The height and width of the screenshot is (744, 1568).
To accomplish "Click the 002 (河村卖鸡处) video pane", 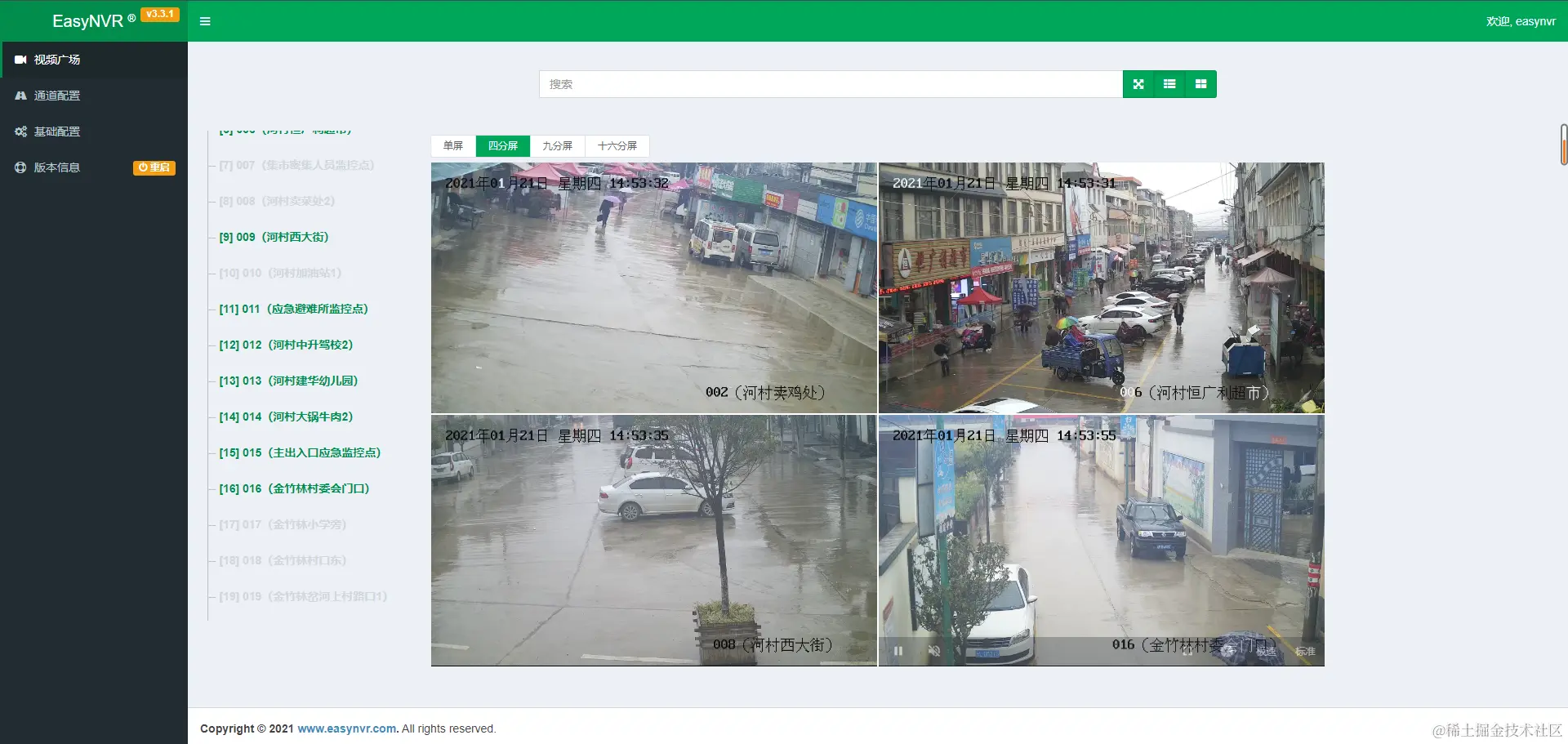I will pyautogui.click(x=653, y=287).
